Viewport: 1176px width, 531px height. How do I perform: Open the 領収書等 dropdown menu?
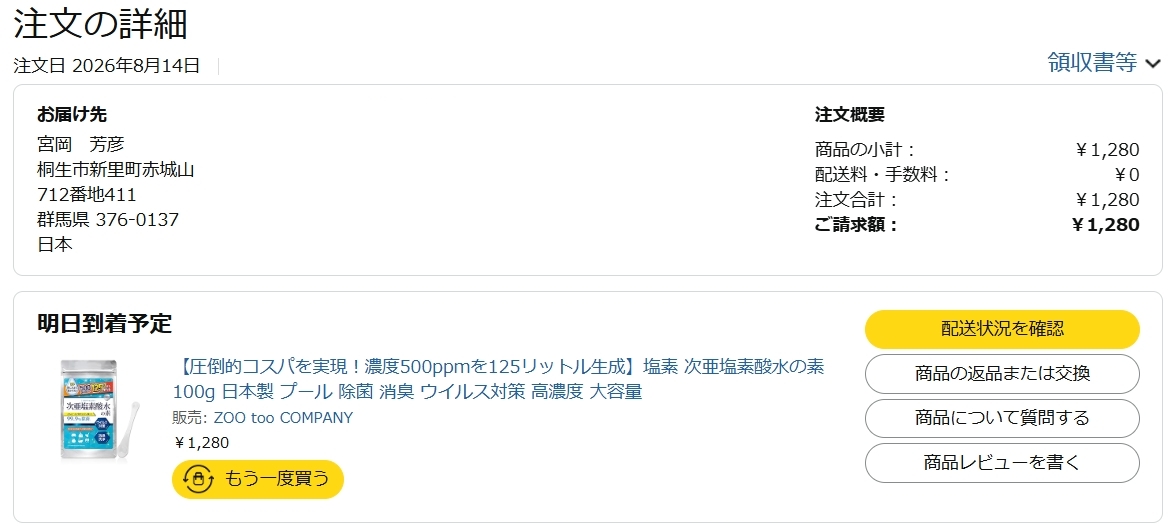coord(1104,62)
